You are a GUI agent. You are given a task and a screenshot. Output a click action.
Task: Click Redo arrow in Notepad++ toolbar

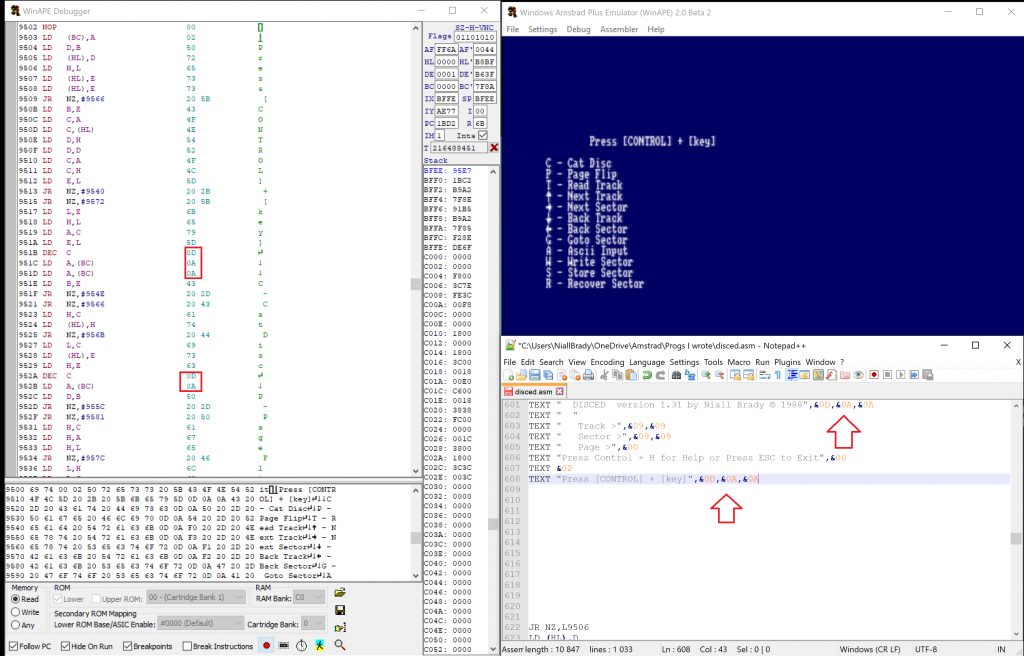tap(660, 375)
